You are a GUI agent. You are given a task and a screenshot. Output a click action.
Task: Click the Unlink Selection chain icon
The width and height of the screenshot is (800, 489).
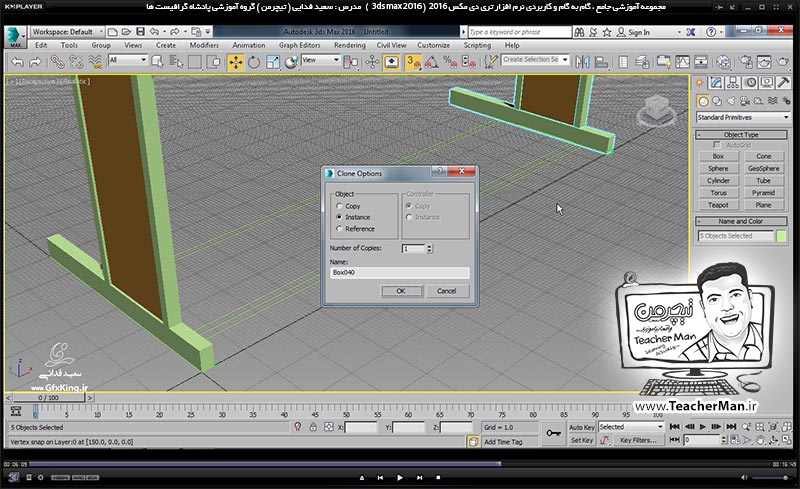pos(76,62)
